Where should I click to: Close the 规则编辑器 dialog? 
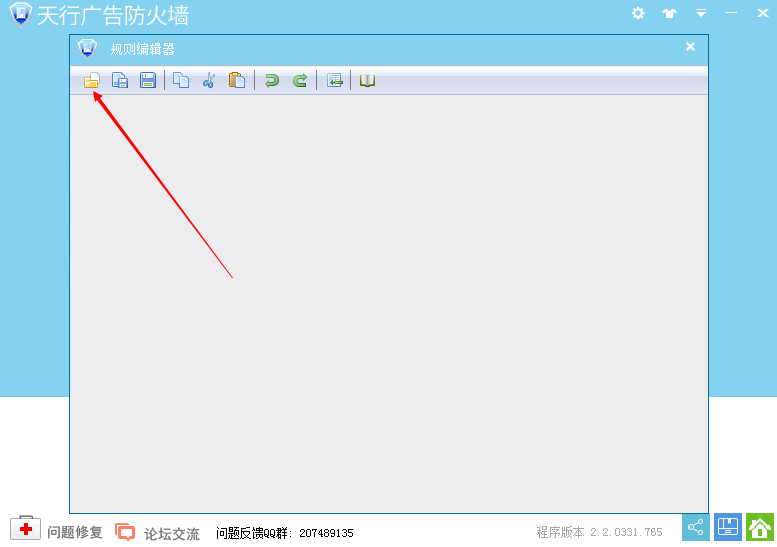pos(690,47)
